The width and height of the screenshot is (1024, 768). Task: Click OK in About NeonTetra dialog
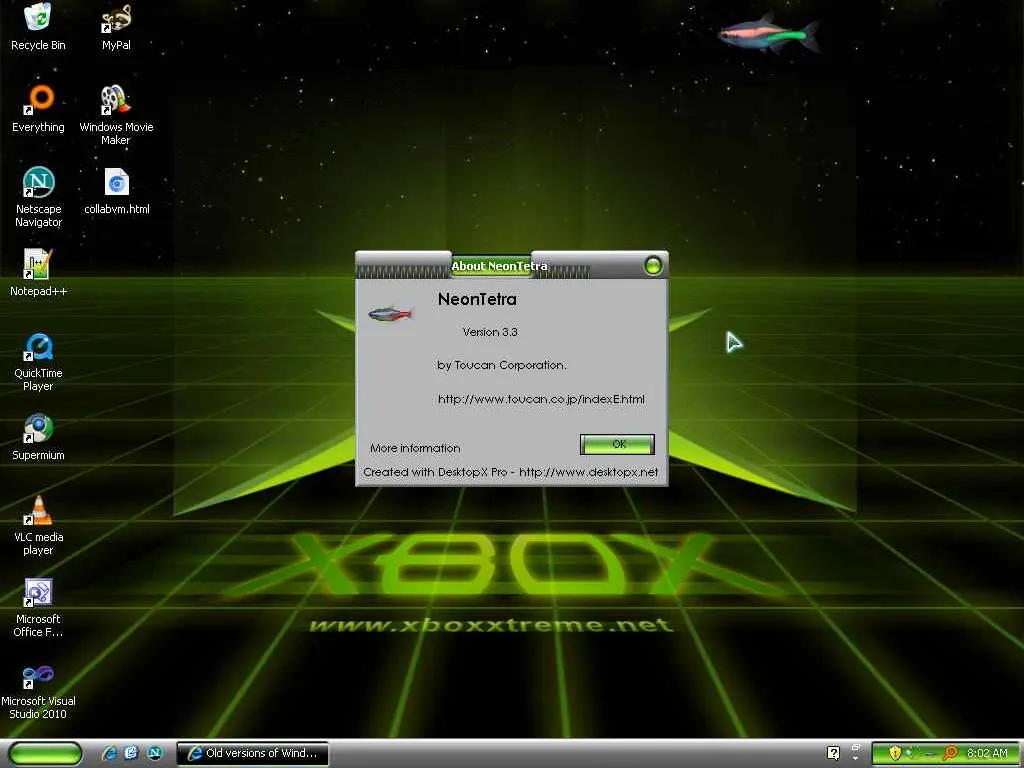617,444
